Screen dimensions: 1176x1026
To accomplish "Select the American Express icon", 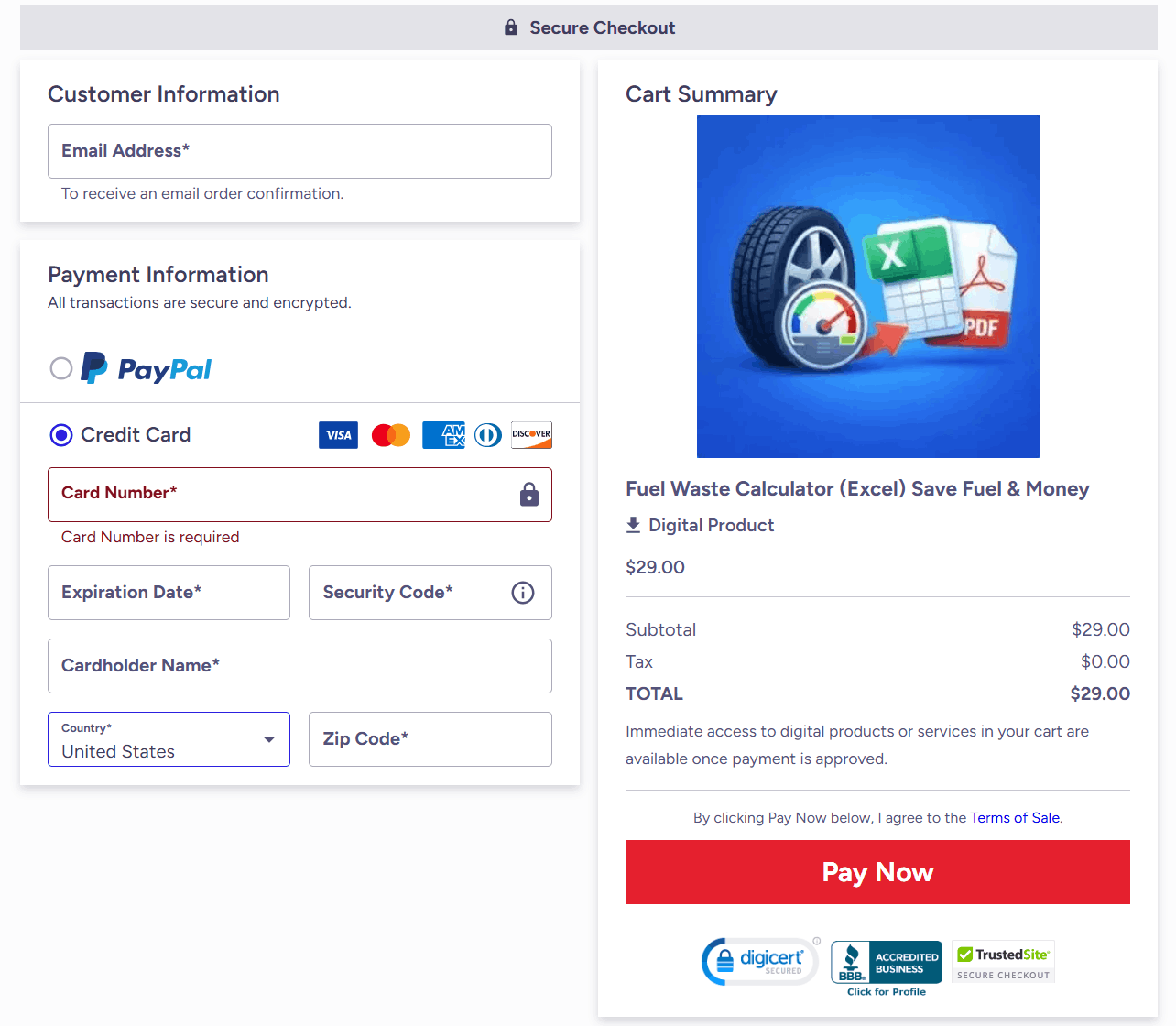I will tap(443, 435).
